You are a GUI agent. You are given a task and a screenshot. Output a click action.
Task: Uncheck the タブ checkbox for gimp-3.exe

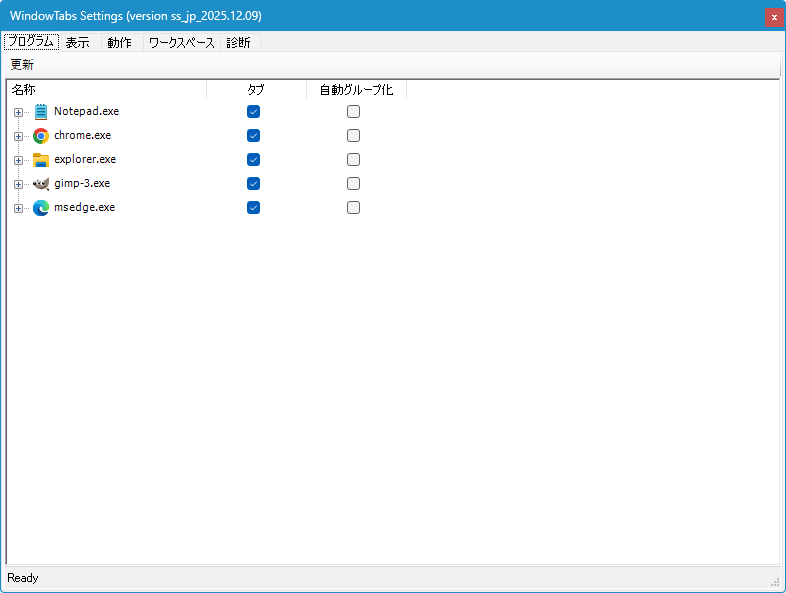(254, 184)
